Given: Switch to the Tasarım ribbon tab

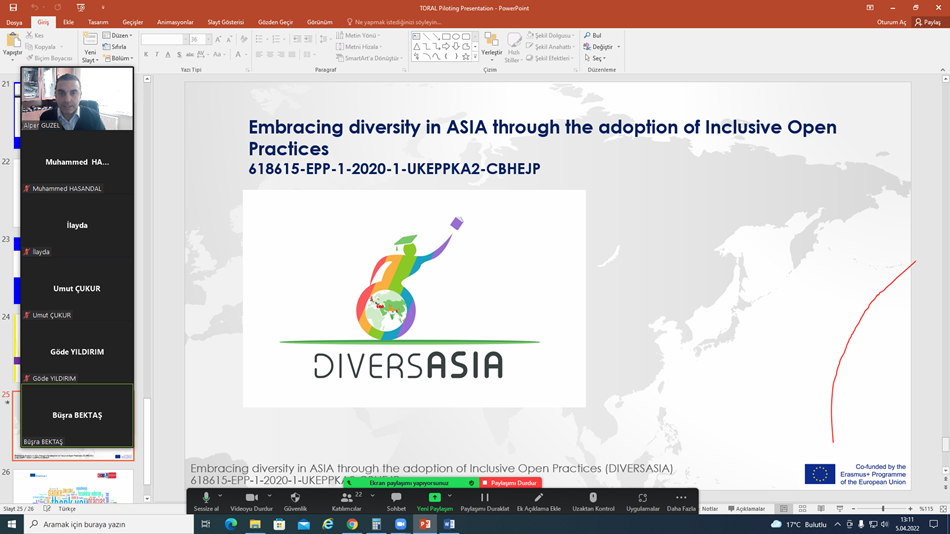Looking at the screenshot, I should click(x=98, y=22).
